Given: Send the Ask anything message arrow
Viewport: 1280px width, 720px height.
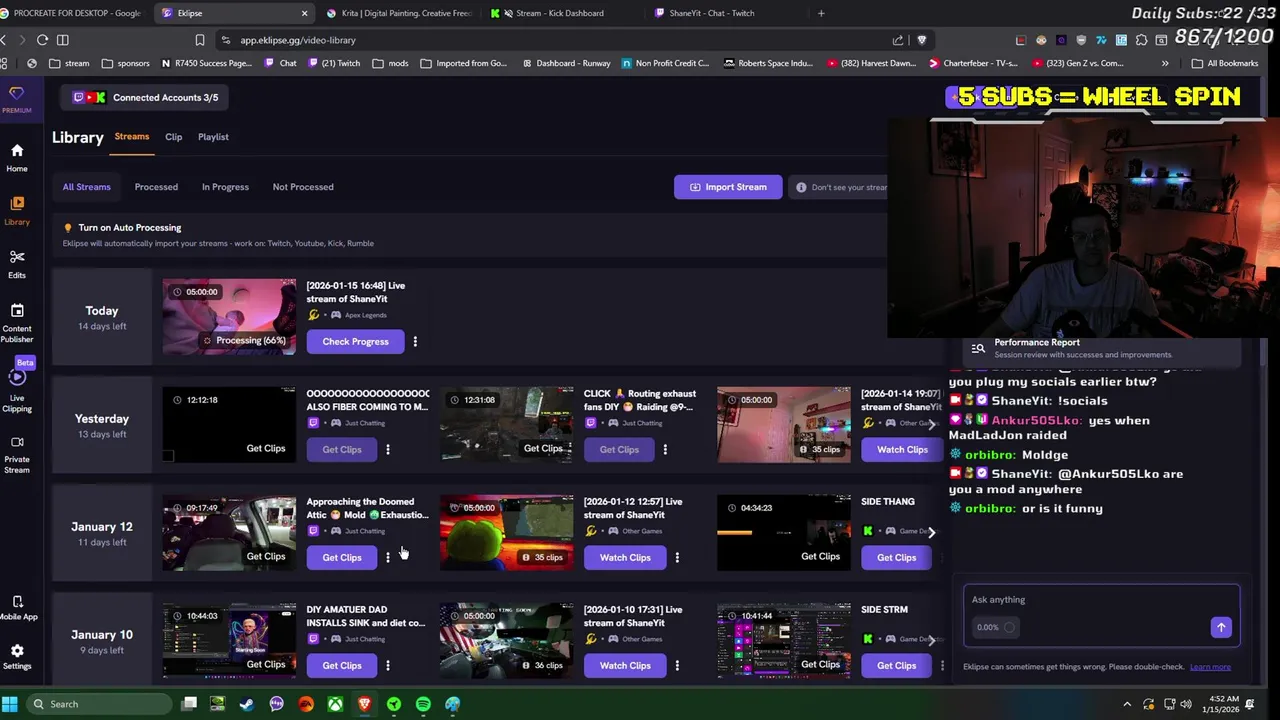Looking at the screenshot, I should (x=1221, y=627).
